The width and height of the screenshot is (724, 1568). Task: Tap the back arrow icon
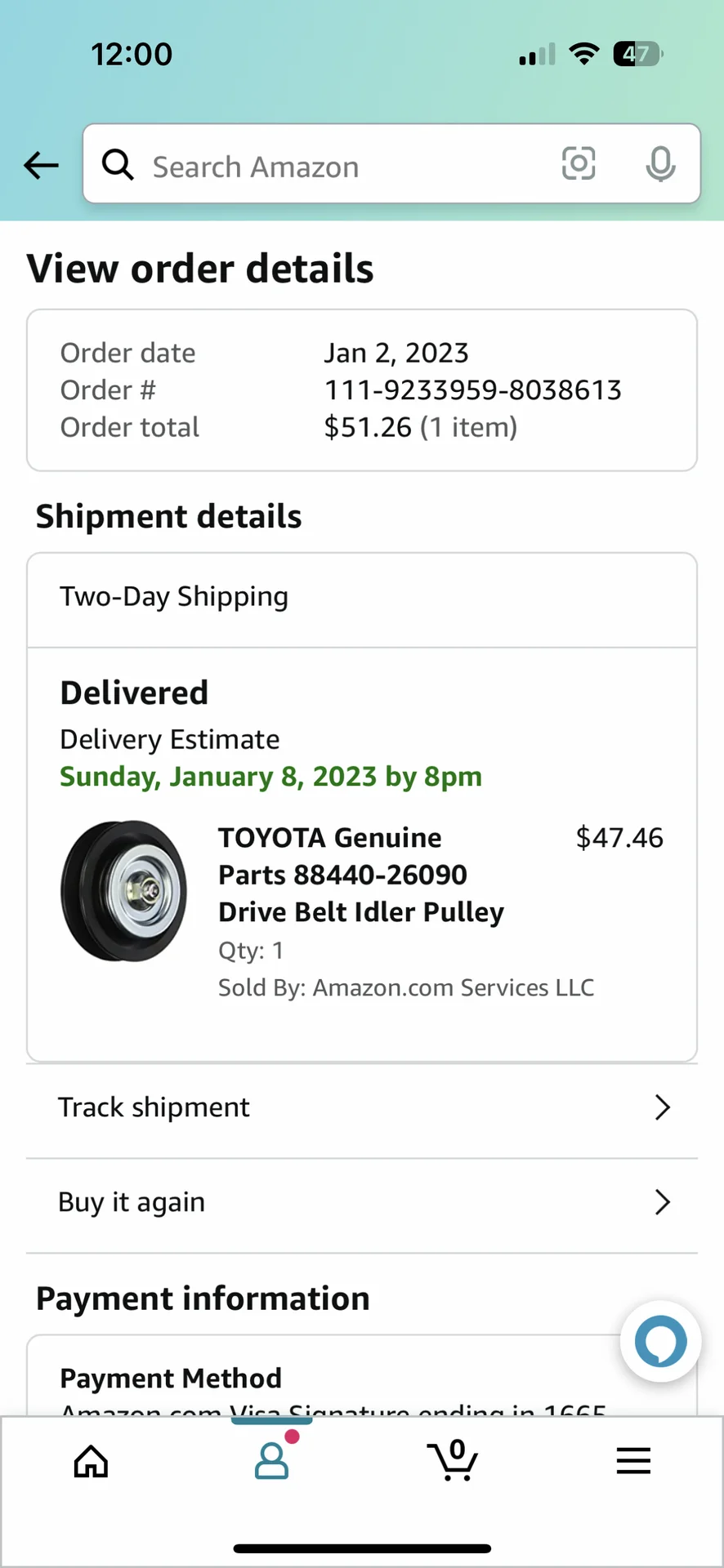[x=41, y=166]
